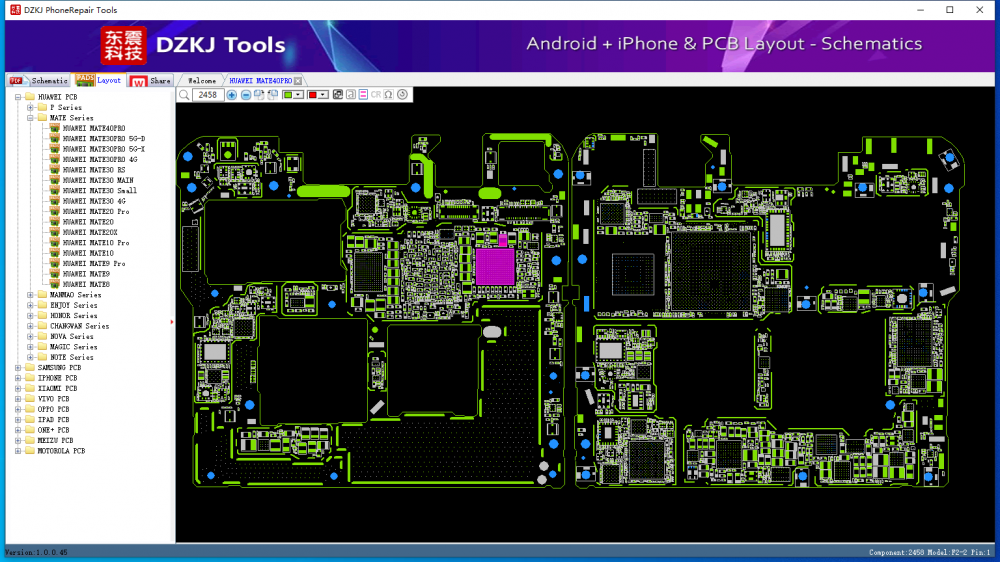Screen dimensions: 1000x562
Task: Select HUAWEI MATE30 RS in the tree
Action: (x=94, y=170)
